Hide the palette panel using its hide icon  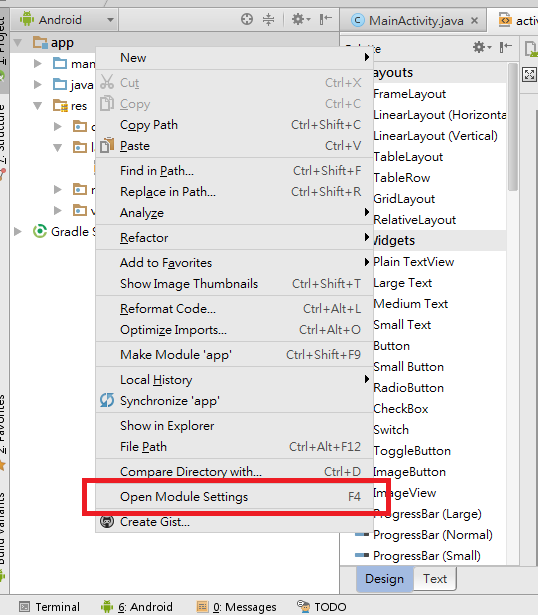[x=505, y=47]
